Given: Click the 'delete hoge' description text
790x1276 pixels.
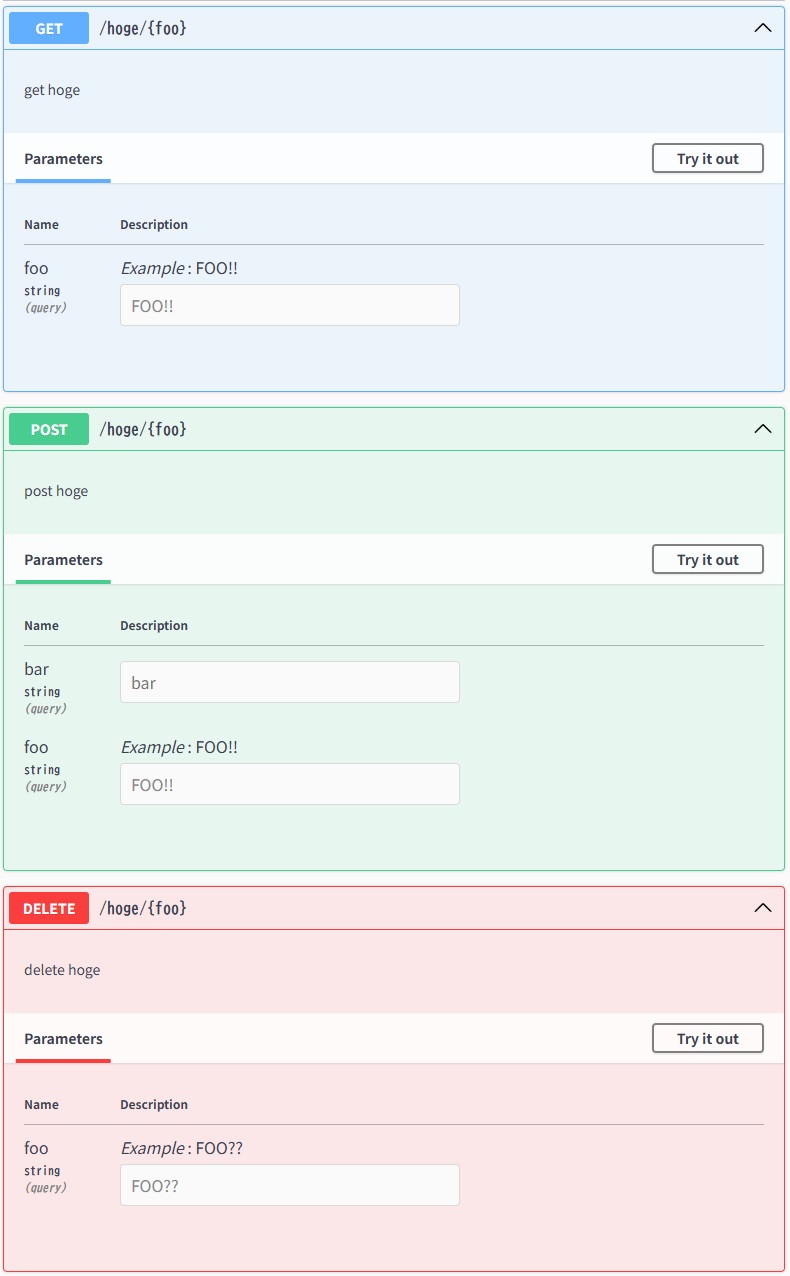Looking at the screenshot, I should [x=62, y=970].
